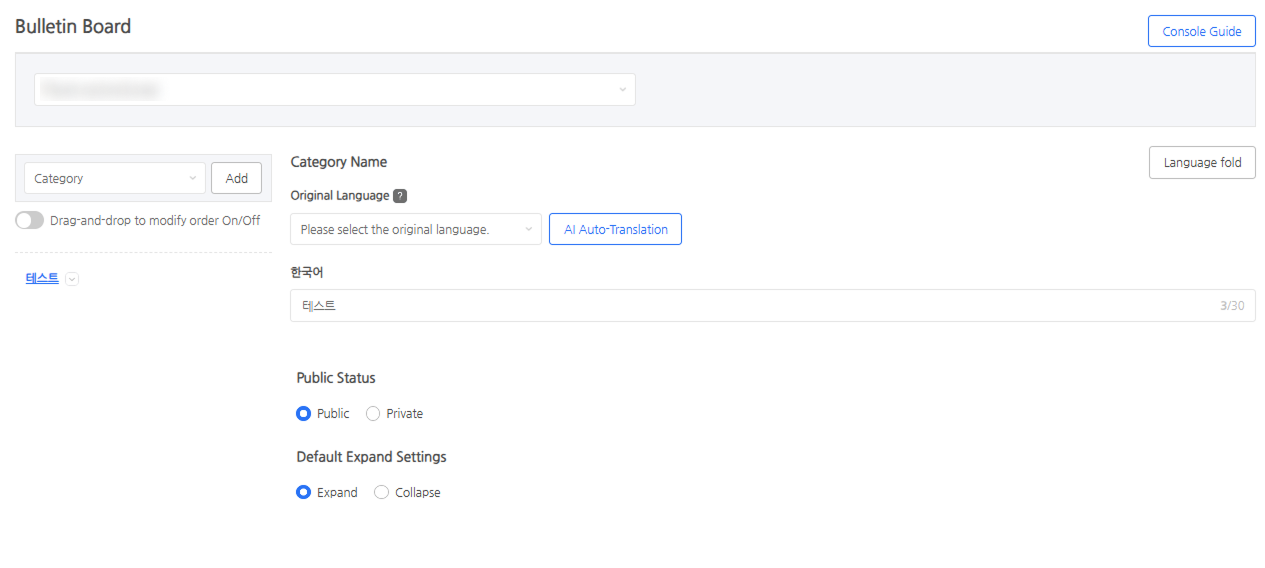The width and height of the screenshot is (1265, 568).
Task: Click the Add button
Action: (237, 178)
